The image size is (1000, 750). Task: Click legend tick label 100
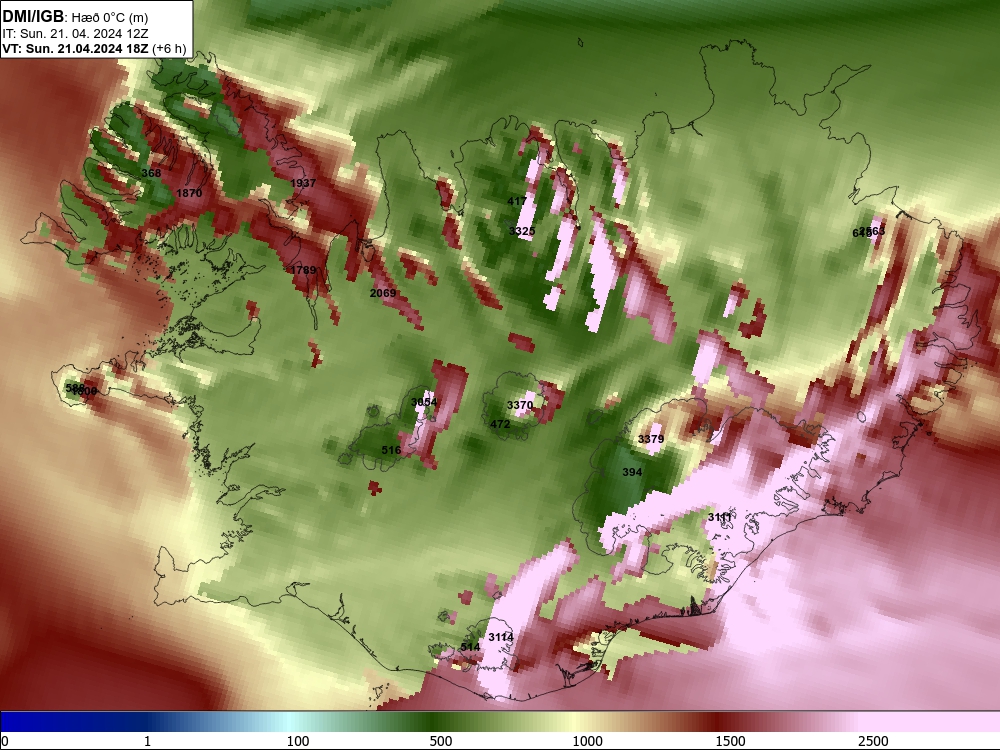[x=298, y=741]
